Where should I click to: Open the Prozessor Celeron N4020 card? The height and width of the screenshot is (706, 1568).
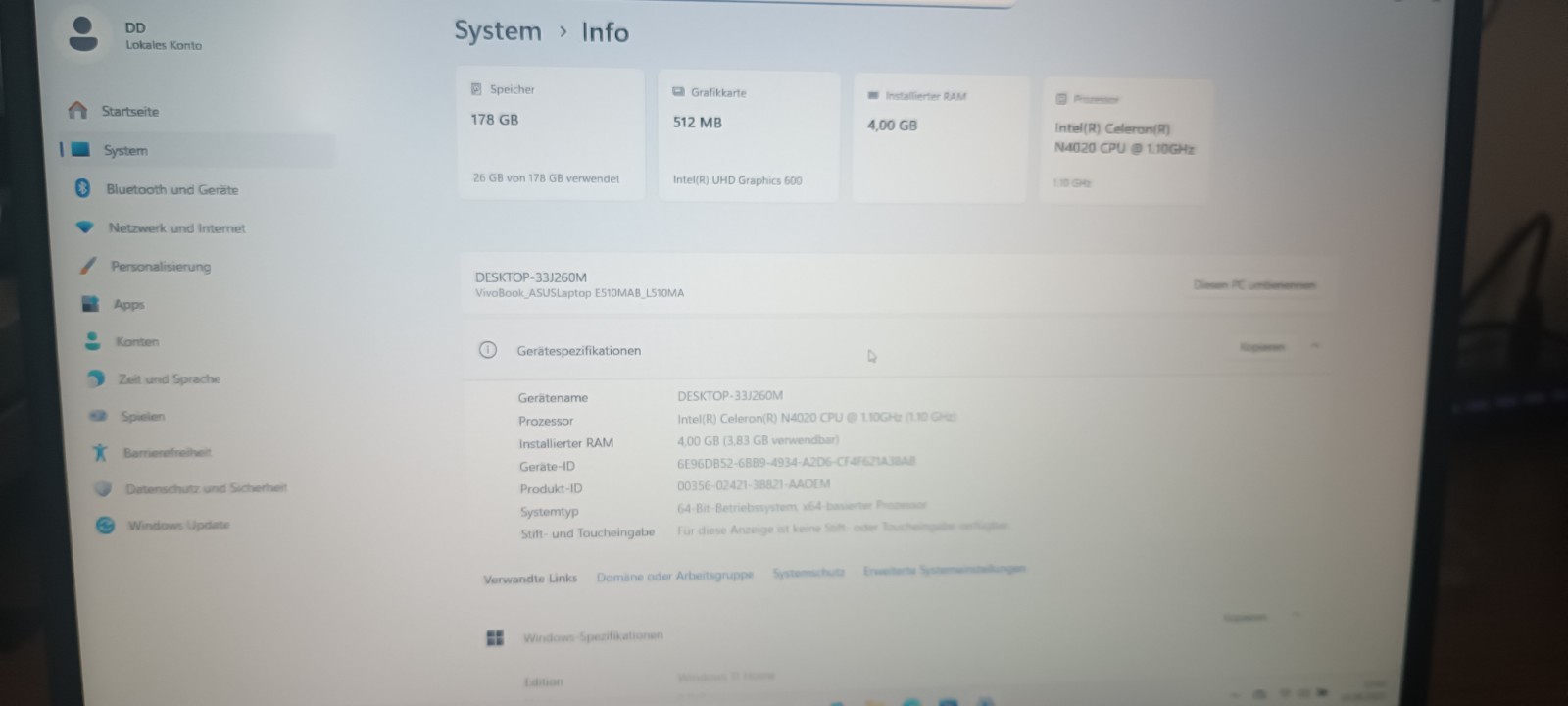tap(1127, 142)
